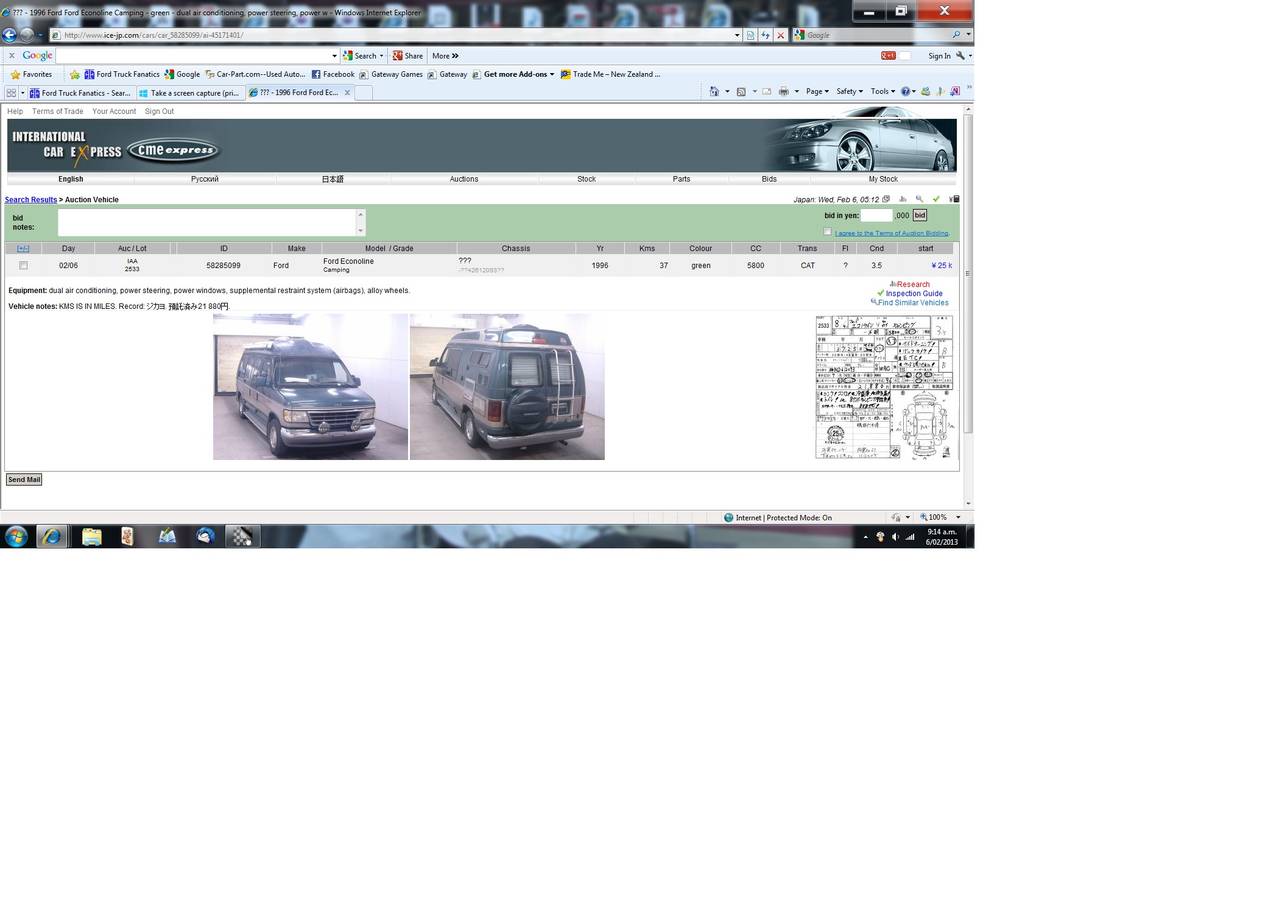
Task: Expand the Google toolbar More chevron
Action: [x=445, y=56]
